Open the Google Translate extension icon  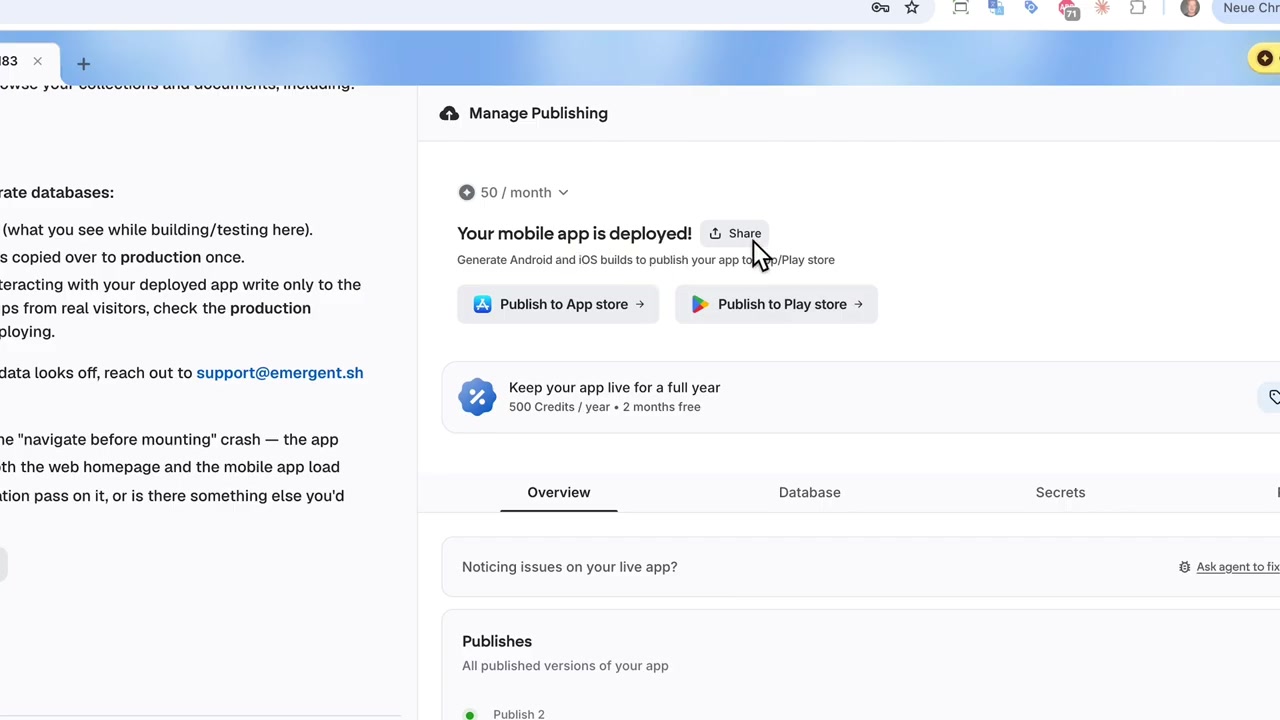point(996,8)
